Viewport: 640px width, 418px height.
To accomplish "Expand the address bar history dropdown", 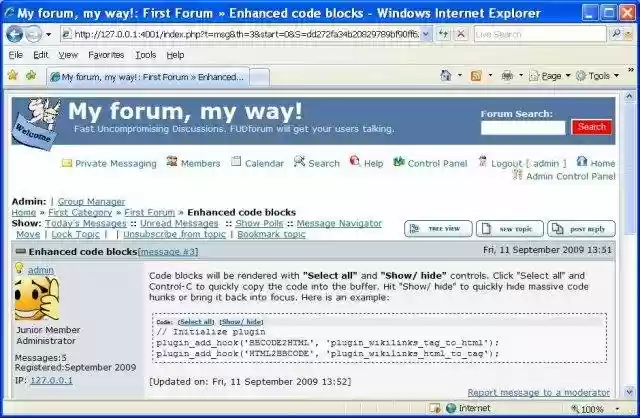I will click(426, 34).
